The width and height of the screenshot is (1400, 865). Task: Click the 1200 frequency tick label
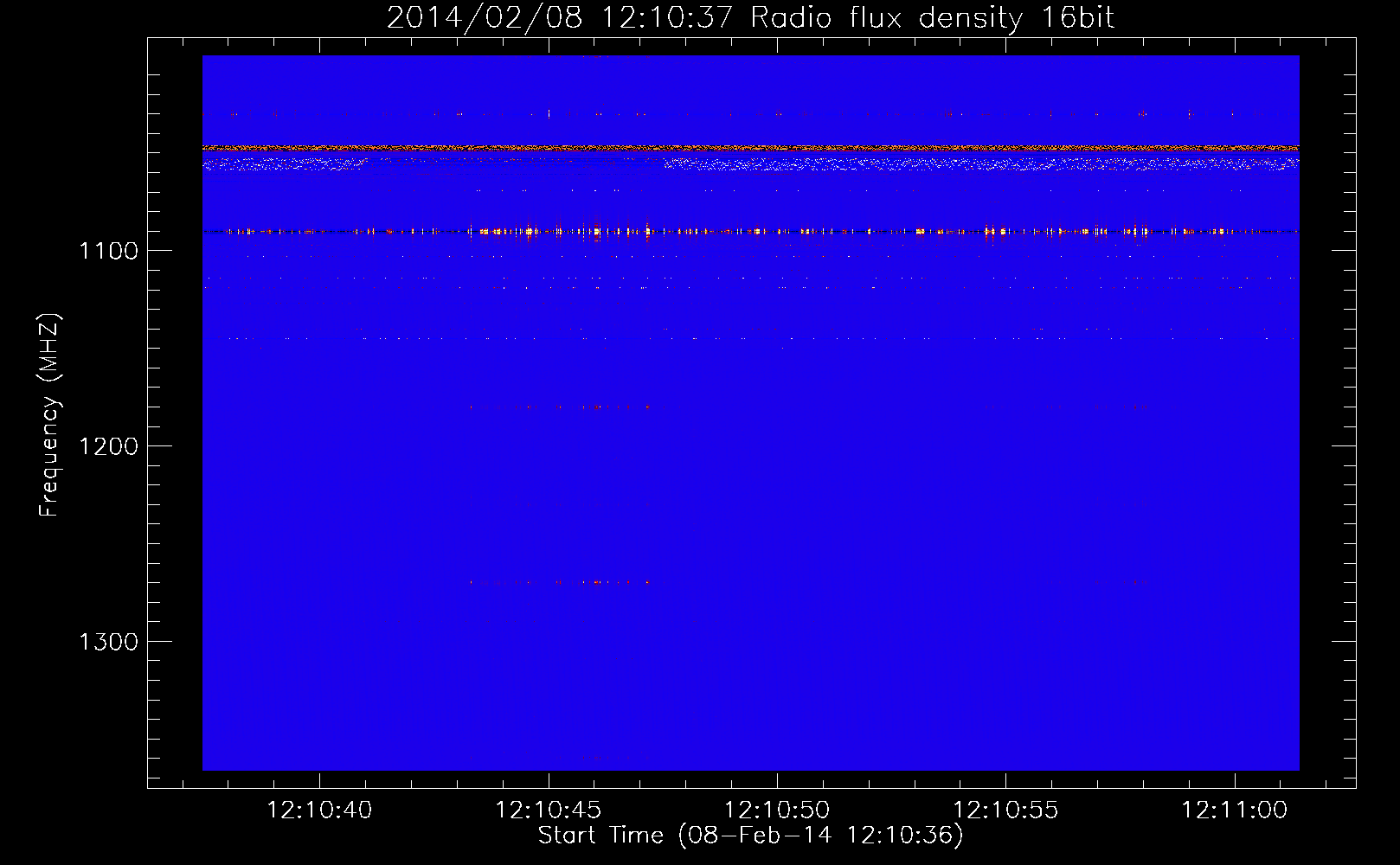(x=108, y=446)
